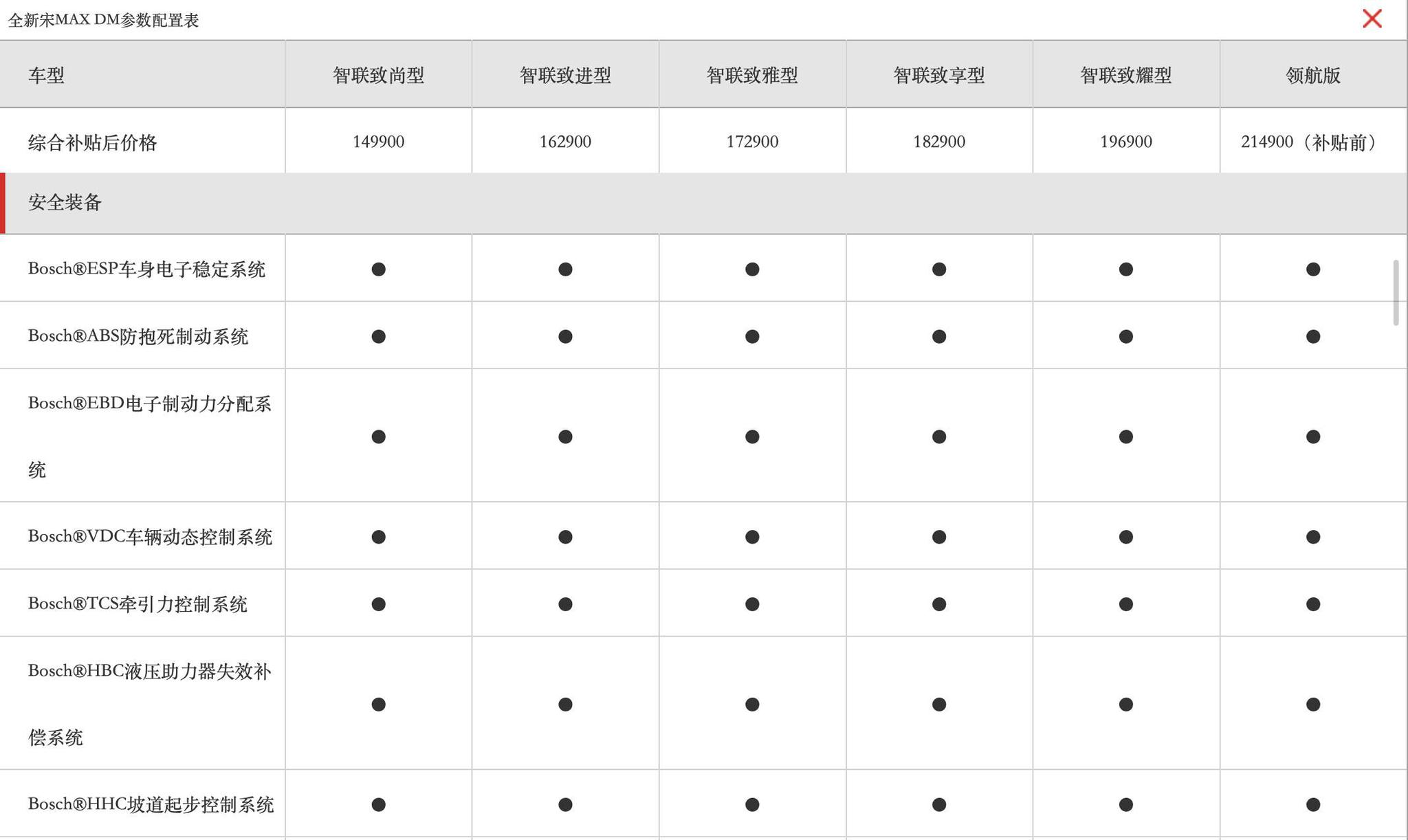Image resolution: width=1408 pixels, height=840 pixels.
Task: Click the Bosch®HBC液压助力器失效补偿系统 row label
Action: (149, 704)
